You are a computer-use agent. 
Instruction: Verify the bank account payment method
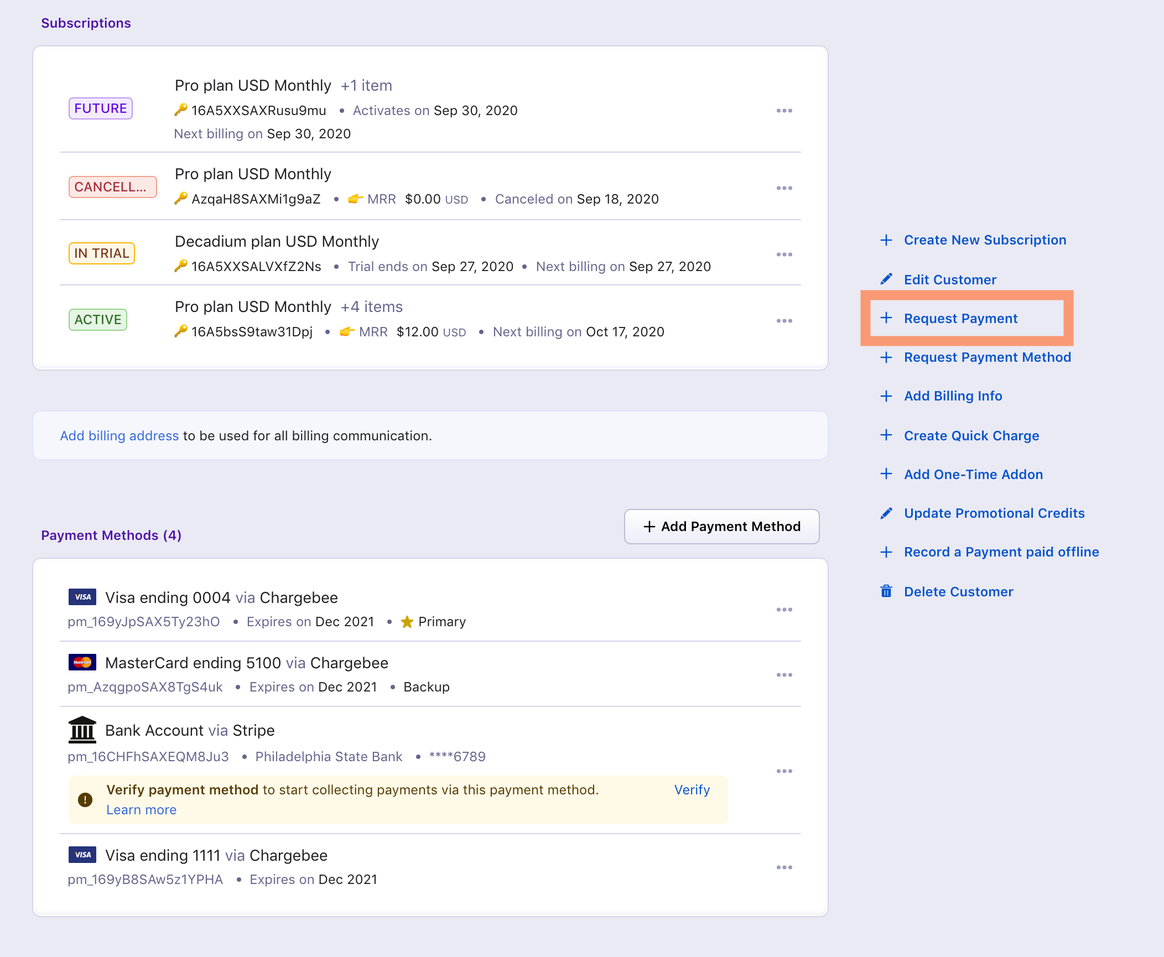pos(691,790)
